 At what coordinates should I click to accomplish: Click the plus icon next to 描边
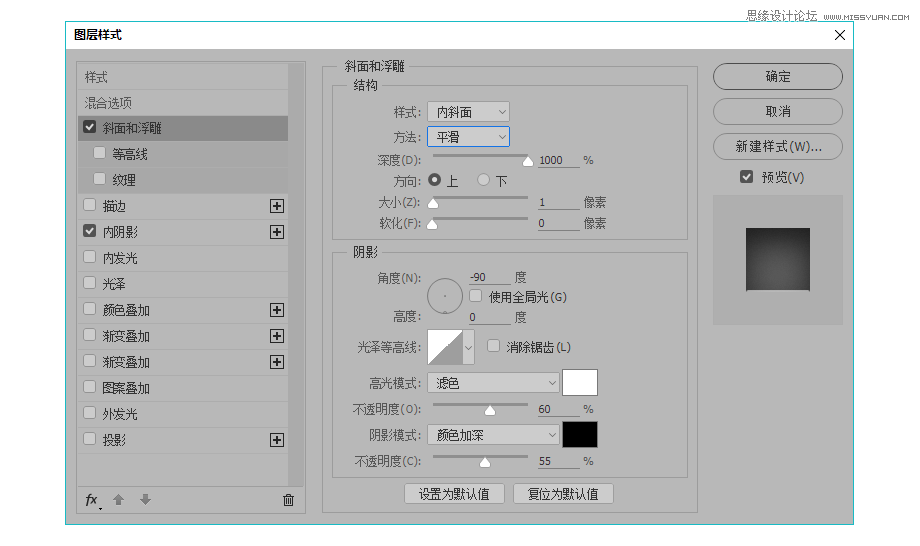click(277, 206)
